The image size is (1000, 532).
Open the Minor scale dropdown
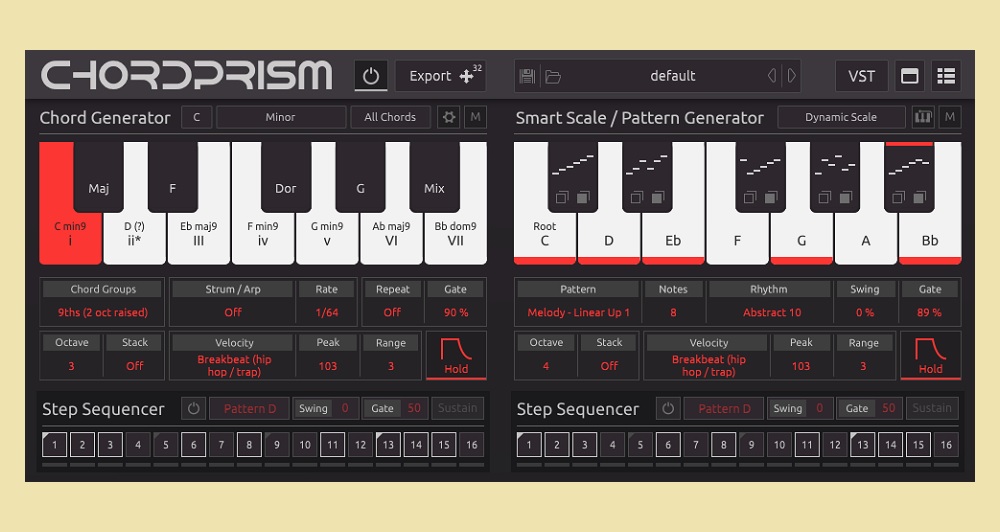[x=281, y=117]
